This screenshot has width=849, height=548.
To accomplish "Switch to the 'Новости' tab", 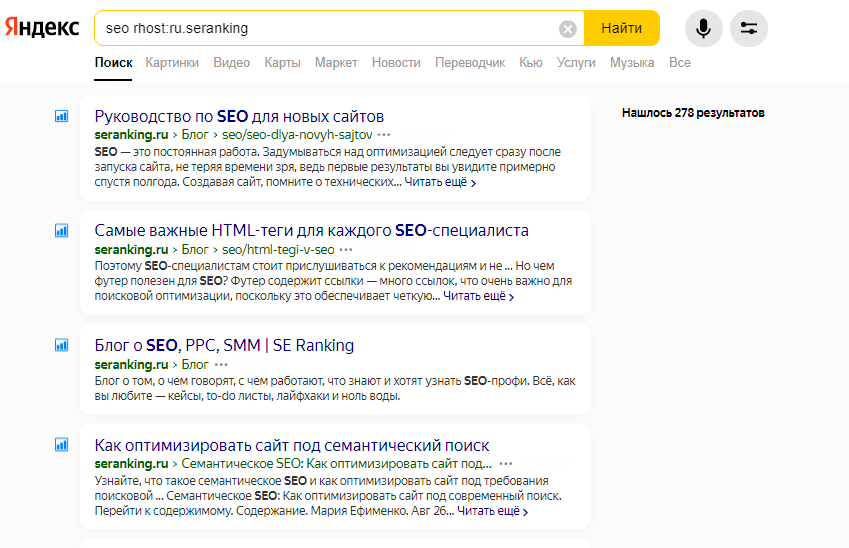I will click(396, 63).
